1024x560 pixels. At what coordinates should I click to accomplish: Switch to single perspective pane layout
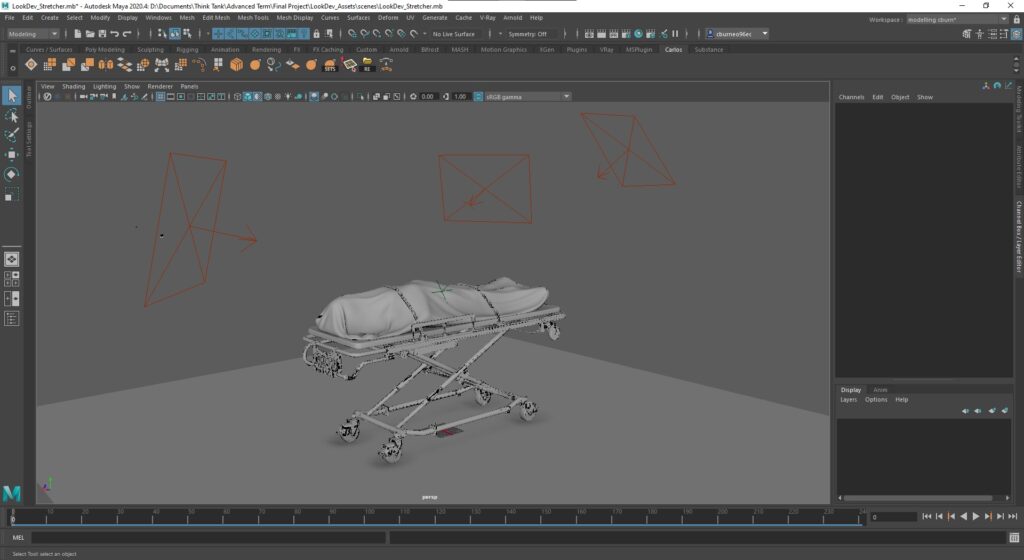pos(11,259)
